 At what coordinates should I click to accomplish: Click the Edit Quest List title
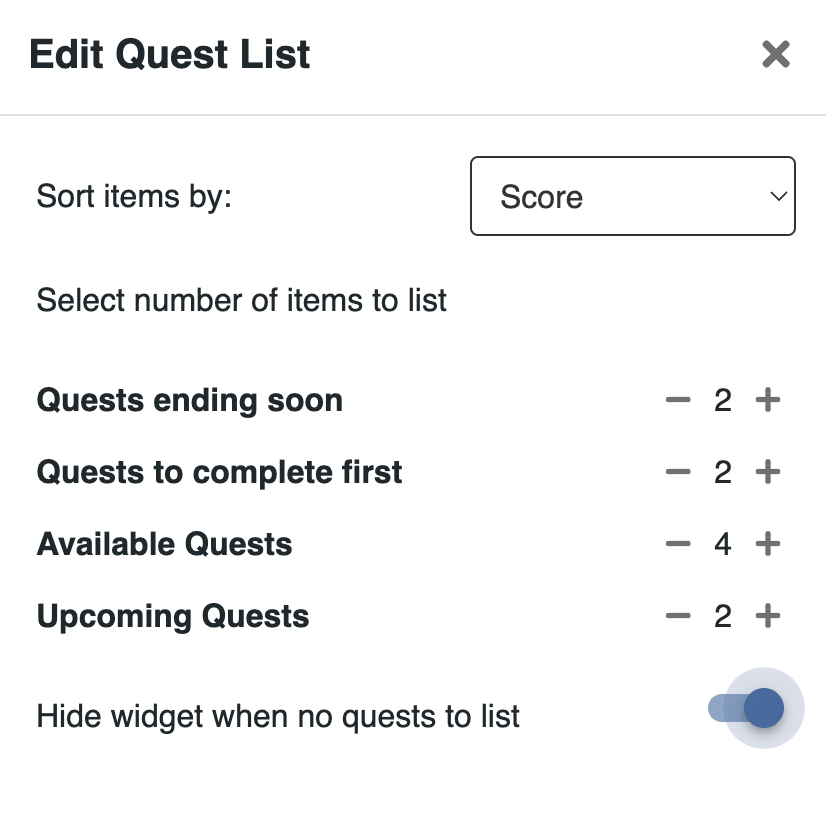[170, 54]
